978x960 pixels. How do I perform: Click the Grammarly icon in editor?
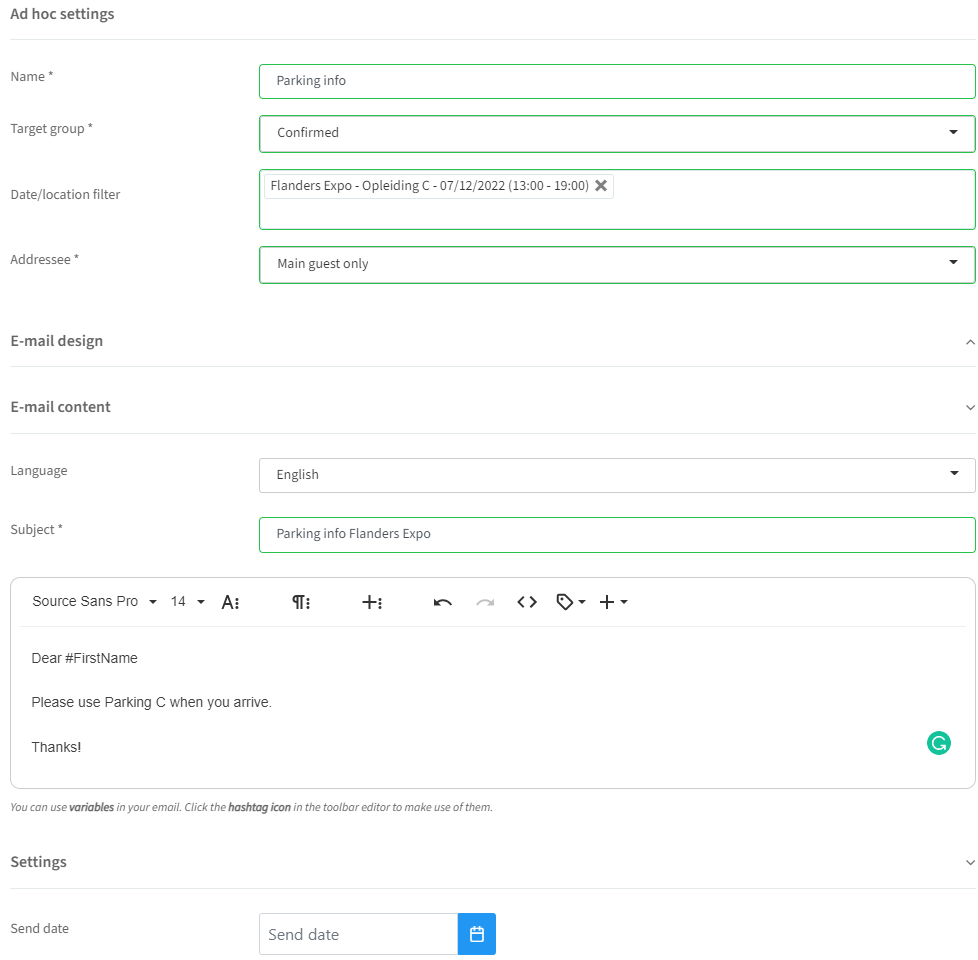[938, 744]
